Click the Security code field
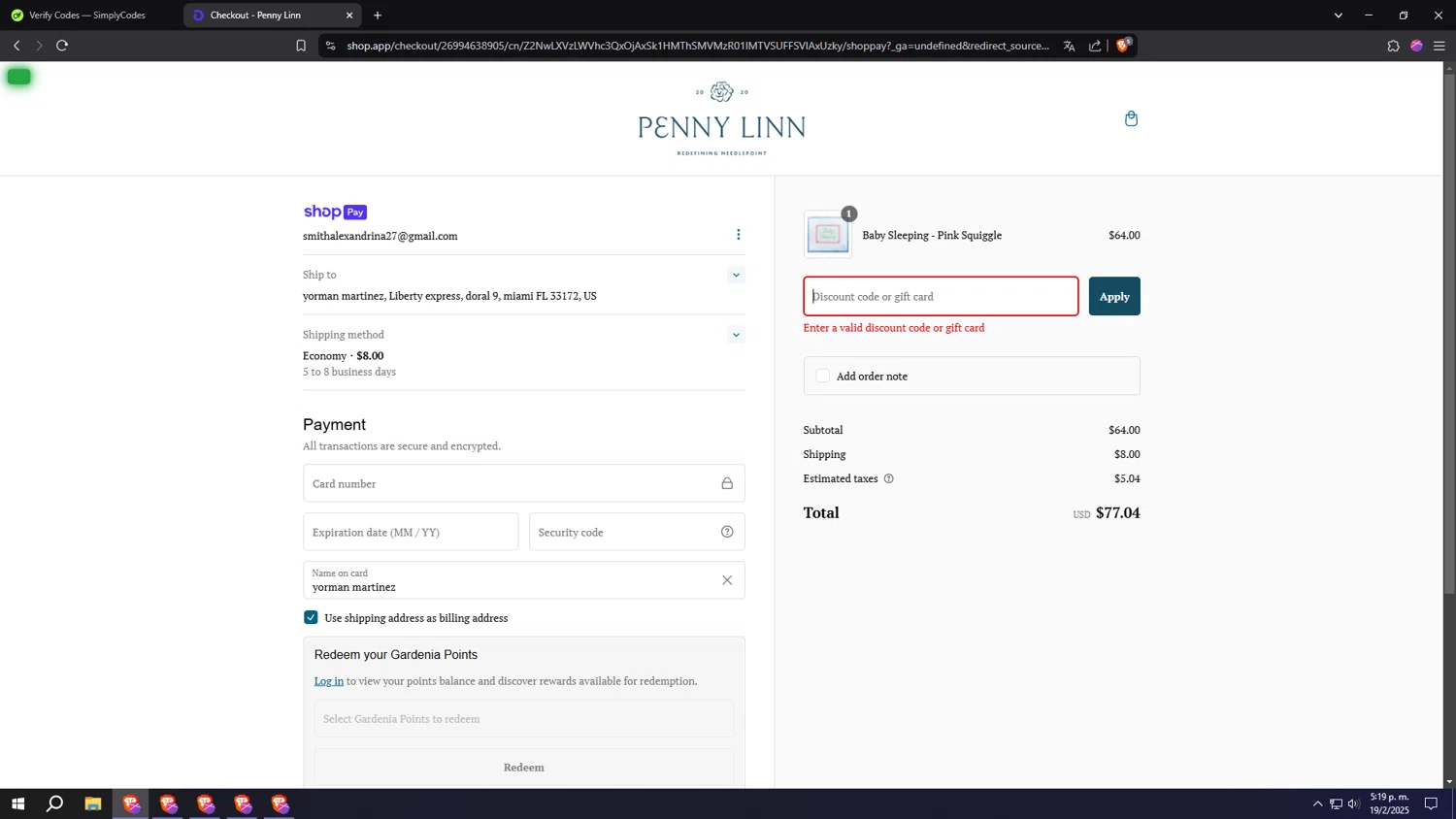The image size is (1456, 819). pos(637,532)
